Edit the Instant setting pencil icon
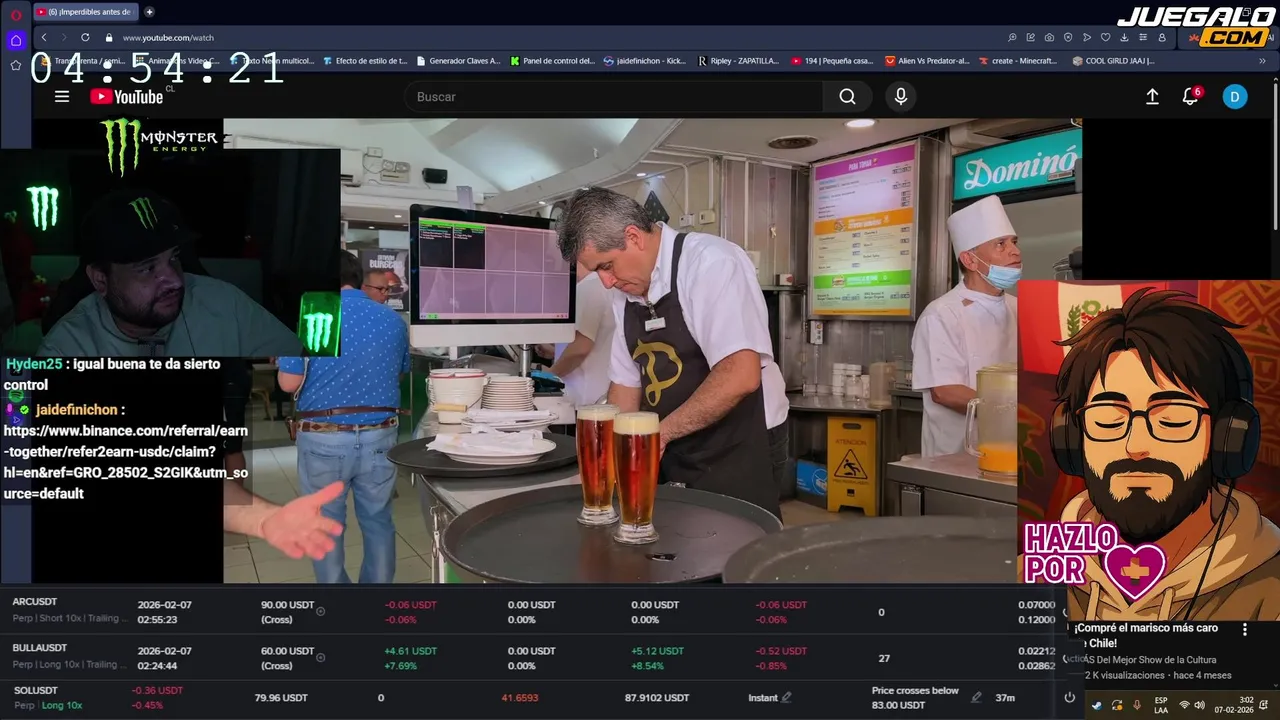 tap(787, 698)
